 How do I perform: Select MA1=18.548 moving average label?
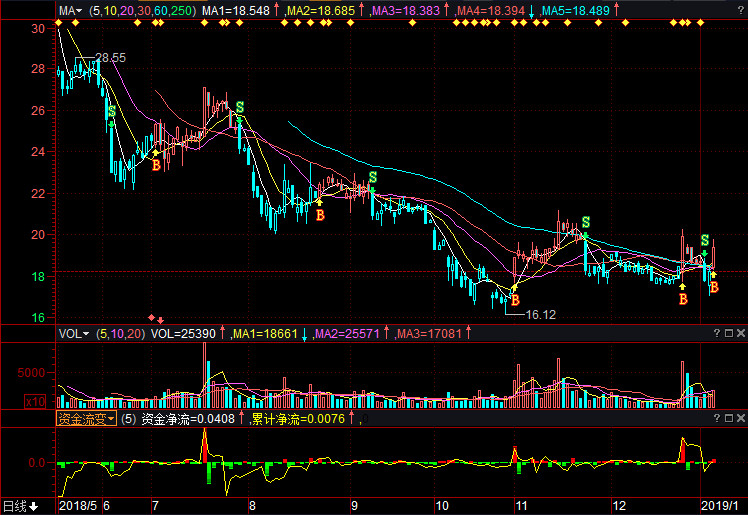(x=236, y=11)
